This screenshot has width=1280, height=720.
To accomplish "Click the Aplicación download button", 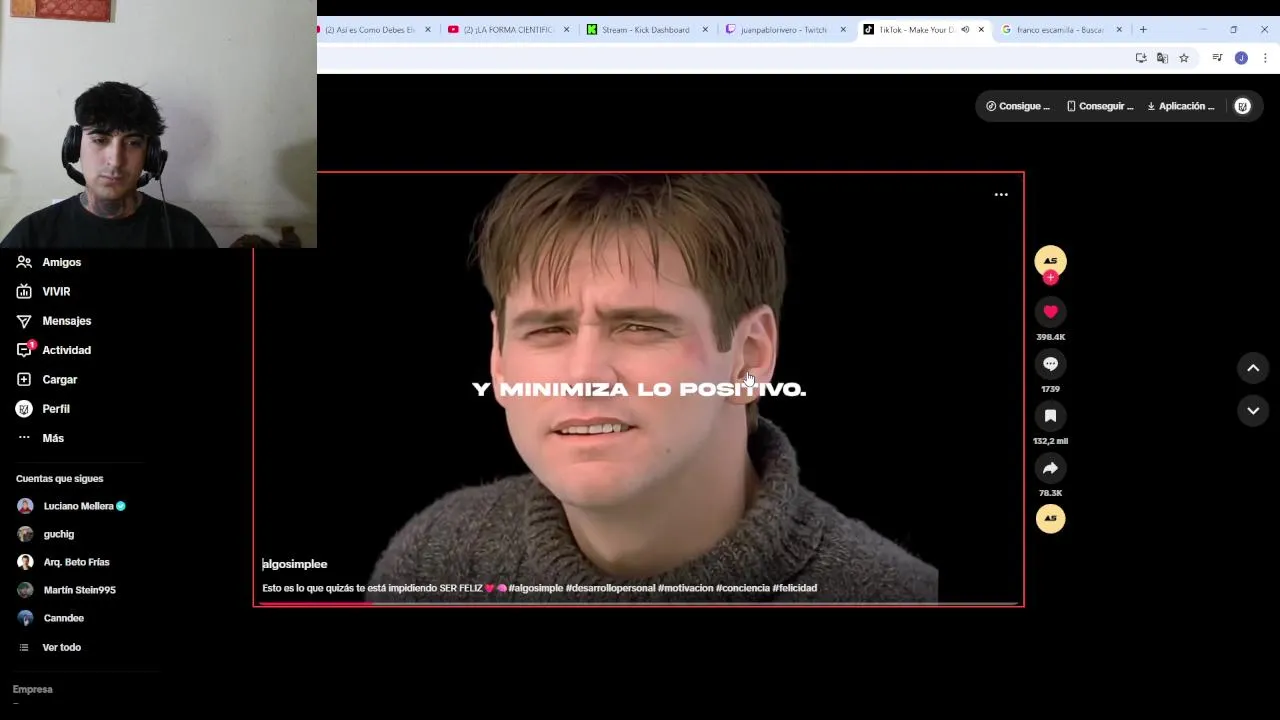I will (1181, 106).
